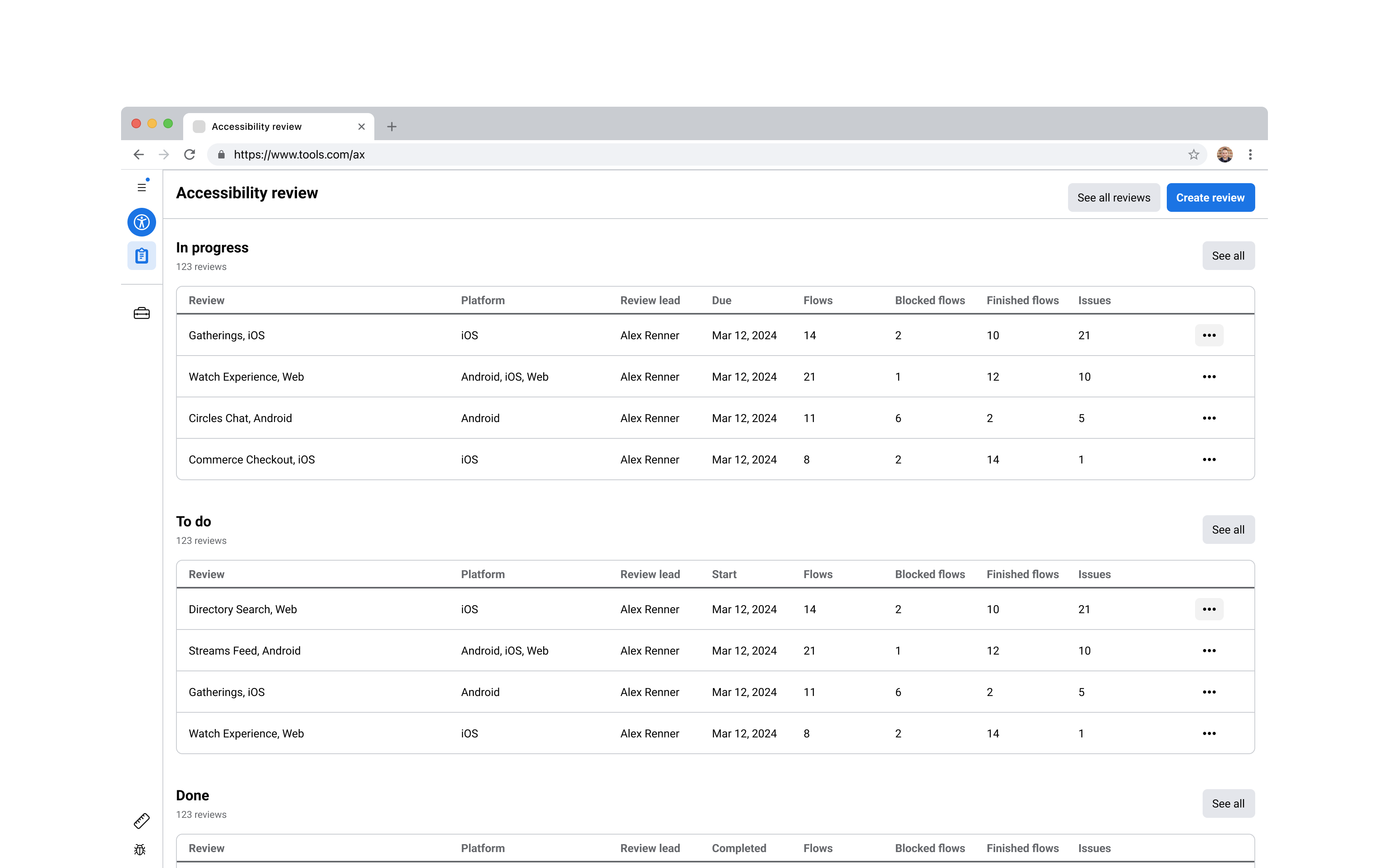
Task: Click the To do section heading
Action: (x=194, y=521)
